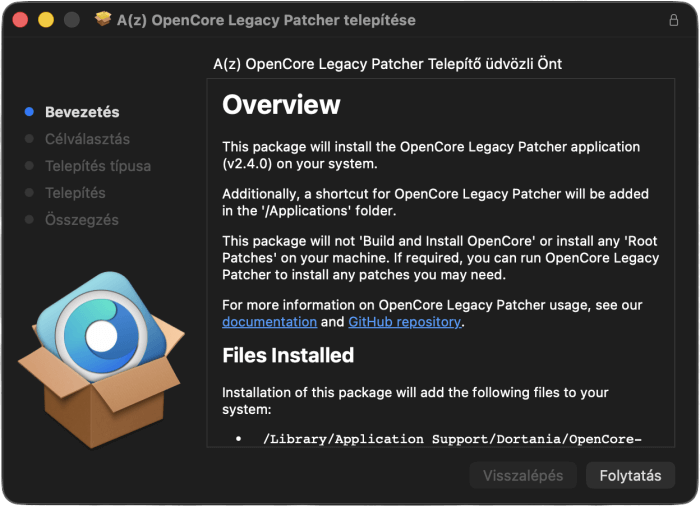The width and height of the screenshot is (700, 506).
Task: Click the /Library/Application Support path entry
Action: tap(452, 439)
